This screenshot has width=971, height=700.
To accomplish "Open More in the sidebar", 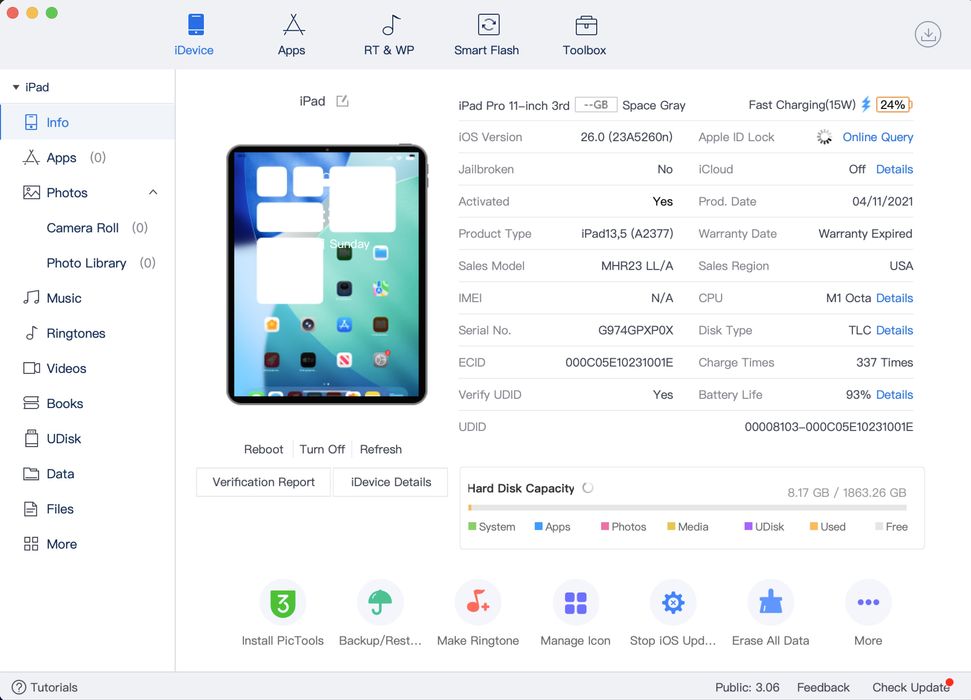I will point(88,544).
